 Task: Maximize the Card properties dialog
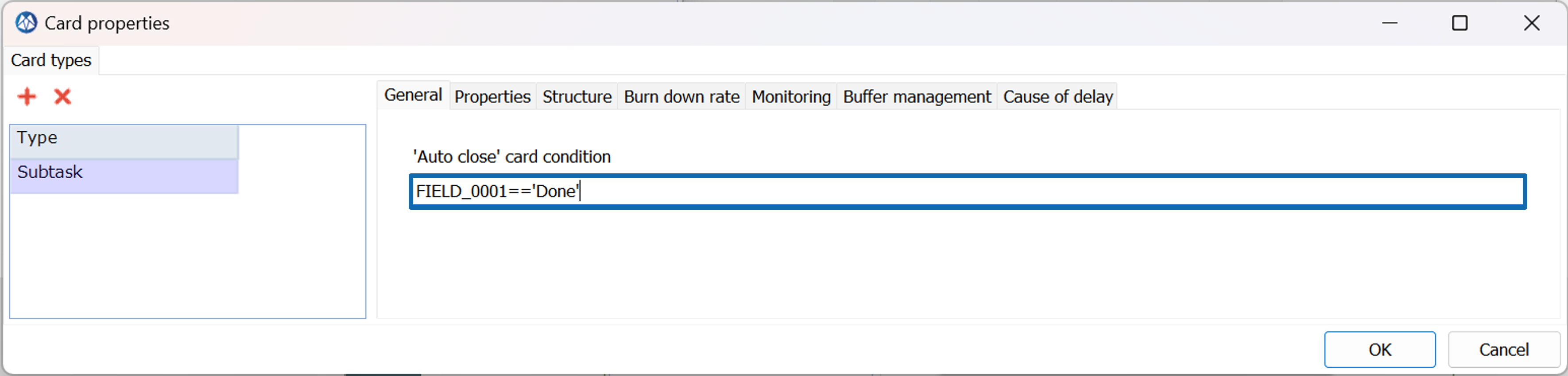coord(1460,23)
